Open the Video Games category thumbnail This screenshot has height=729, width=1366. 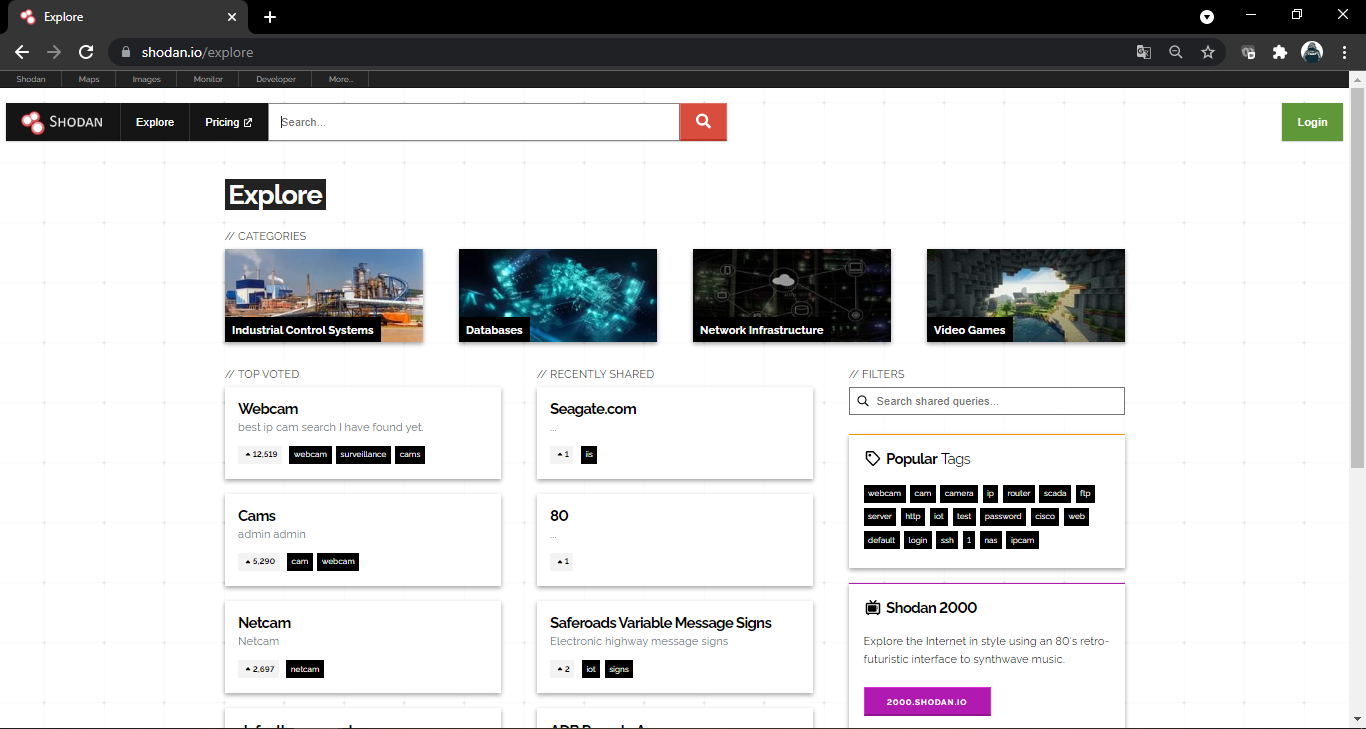pyautogui.click(x=1026, y=295)
